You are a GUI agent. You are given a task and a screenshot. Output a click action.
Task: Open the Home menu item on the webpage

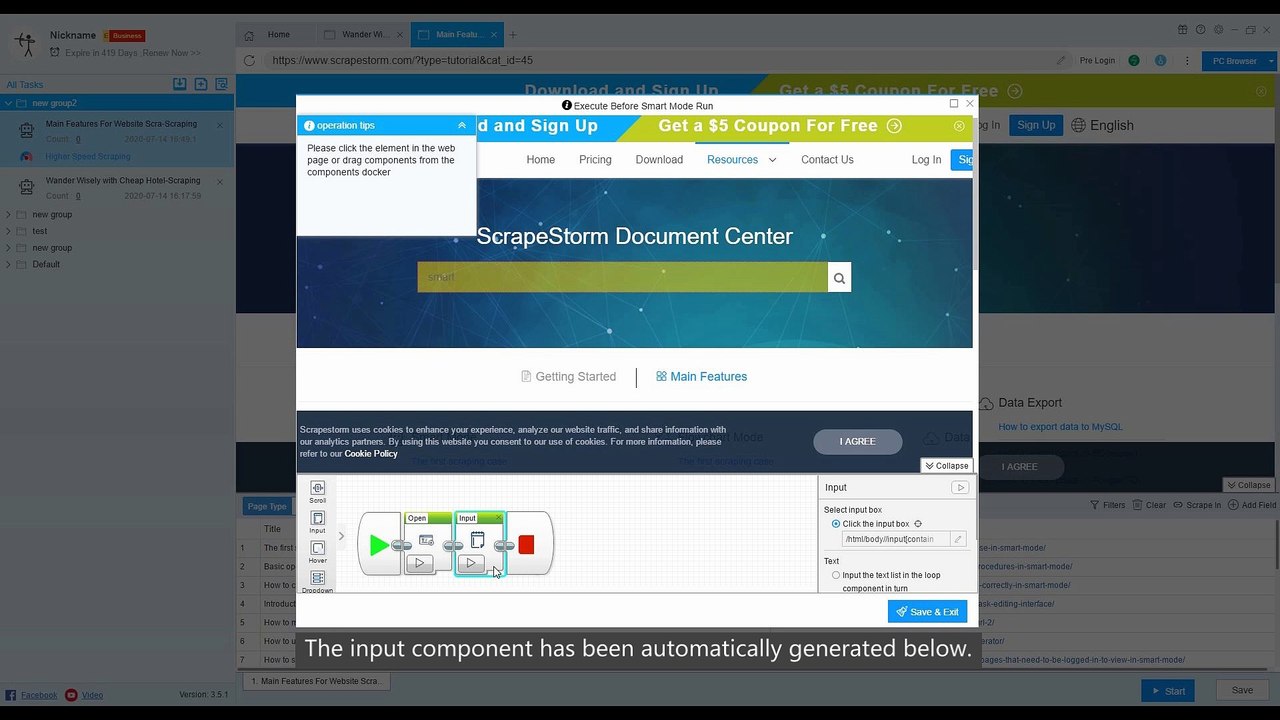pos(541,160)
